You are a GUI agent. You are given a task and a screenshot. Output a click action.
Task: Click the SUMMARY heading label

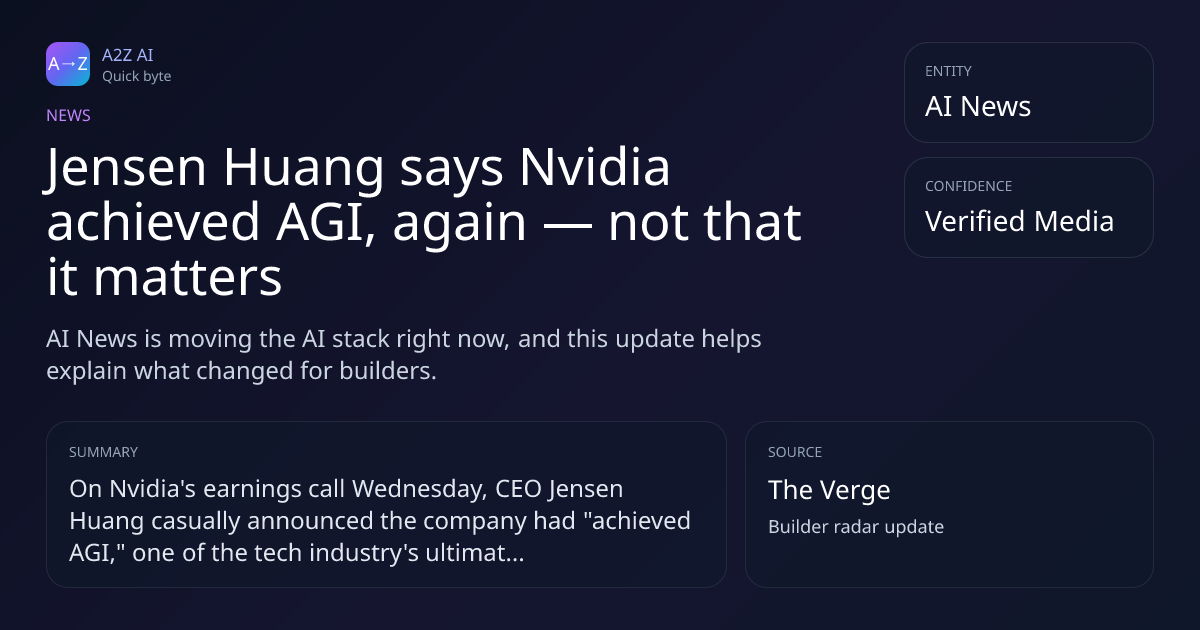click(103, 452)
